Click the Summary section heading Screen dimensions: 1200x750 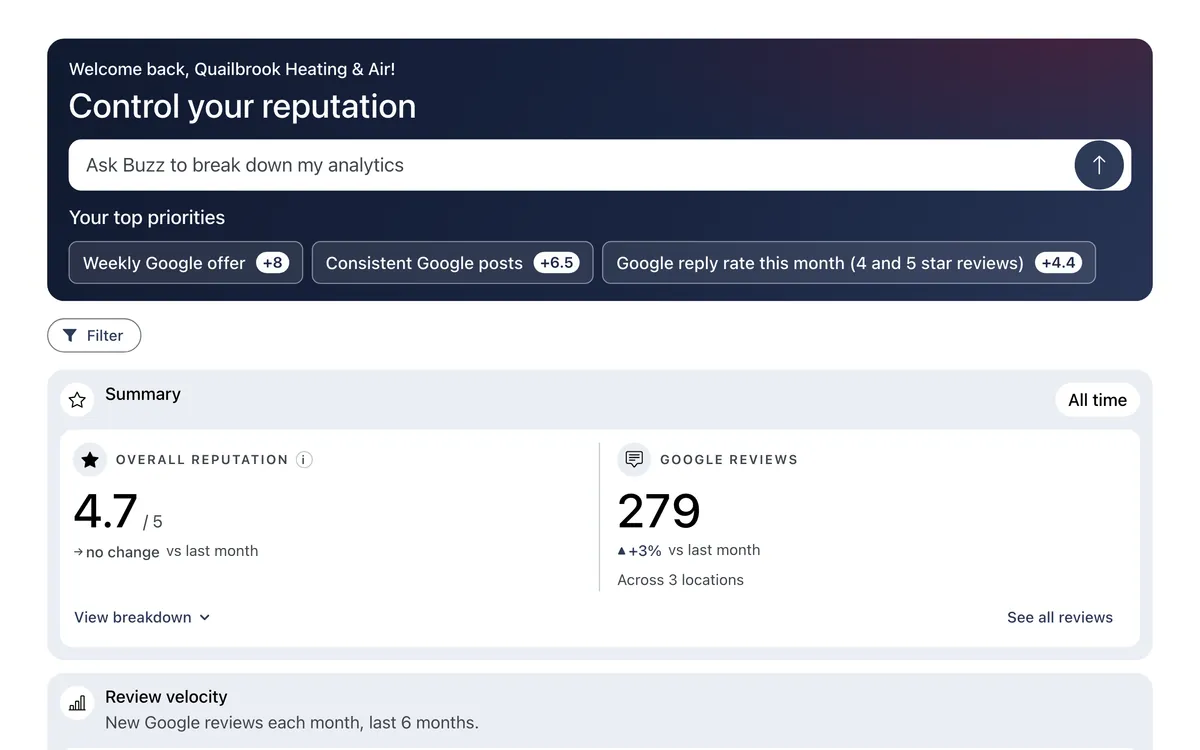pos(143,394)
